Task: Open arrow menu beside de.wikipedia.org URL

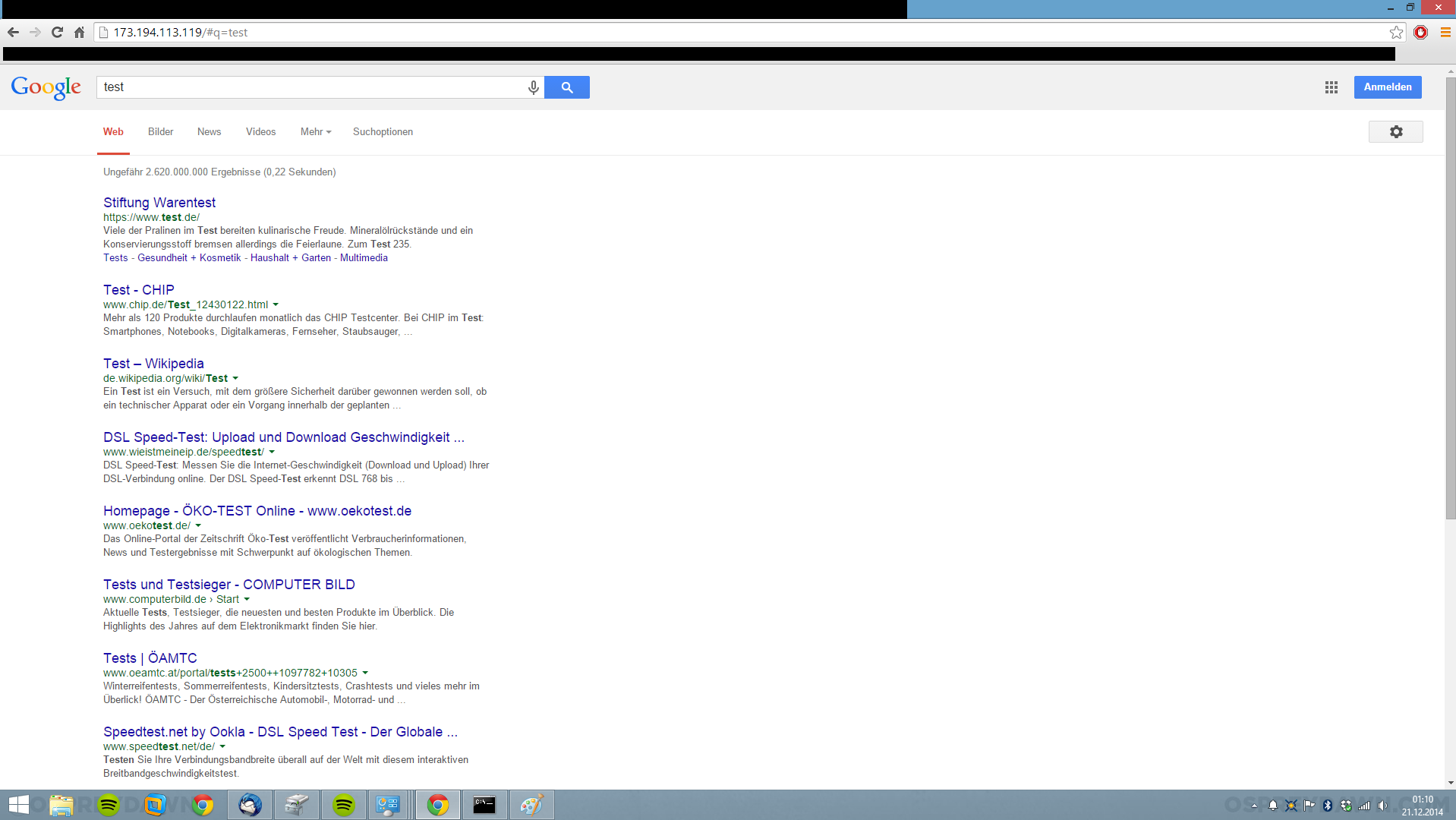Action: pyautogui.click(x=235, y=378)
